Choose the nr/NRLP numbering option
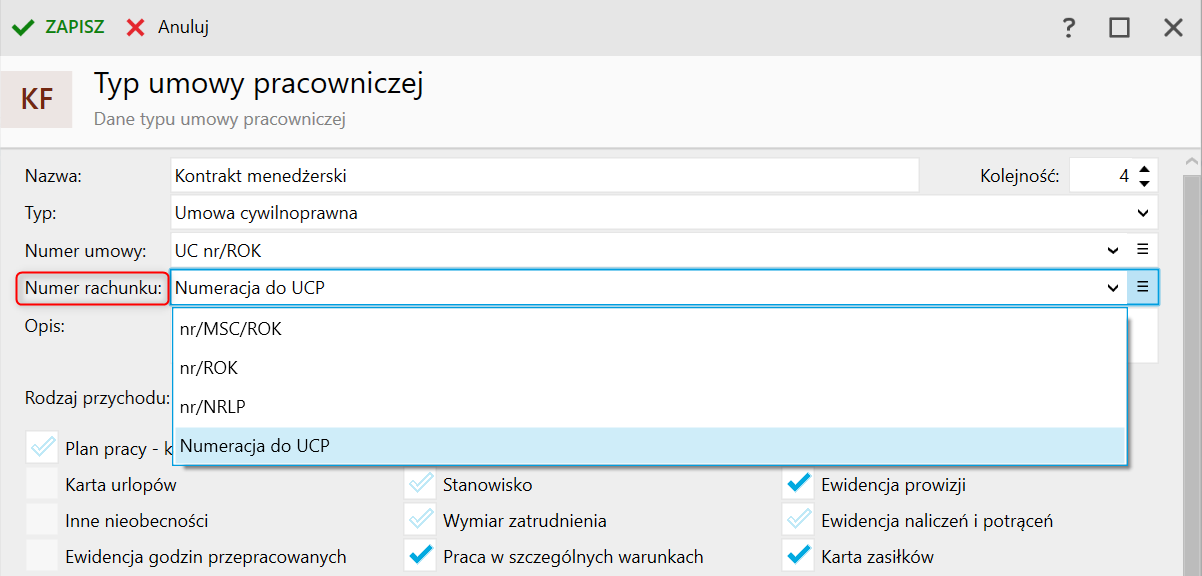Screen dimensions: 1202x576 click(213, 407)
